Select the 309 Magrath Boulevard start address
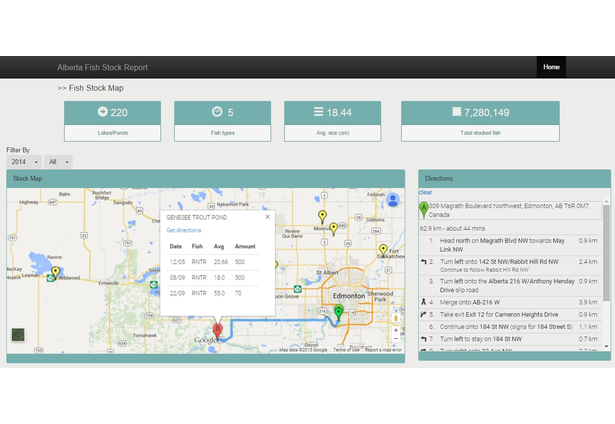Screen dimensions: 615x424 point(511,210)
